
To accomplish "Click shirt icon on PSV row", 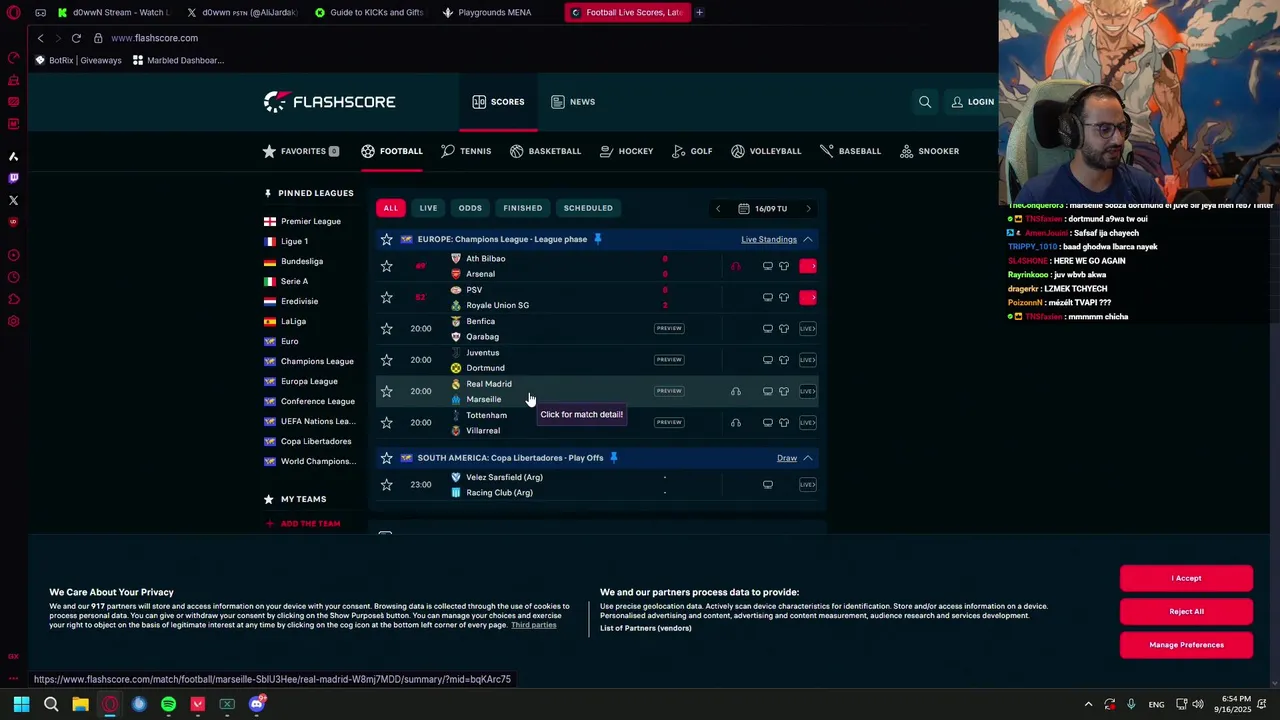I will coord(784,297).
